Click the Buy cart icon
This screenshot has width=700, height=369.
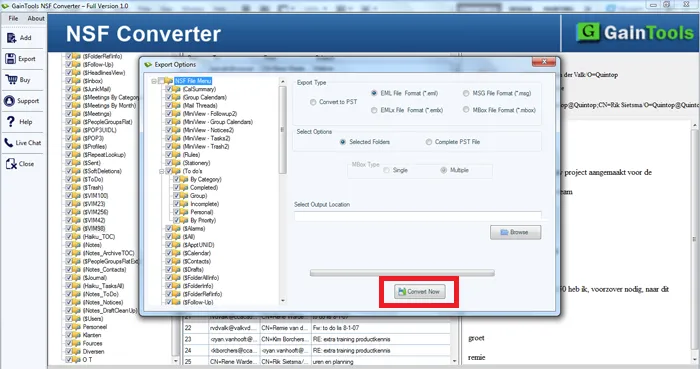click(x=11, y=79)
